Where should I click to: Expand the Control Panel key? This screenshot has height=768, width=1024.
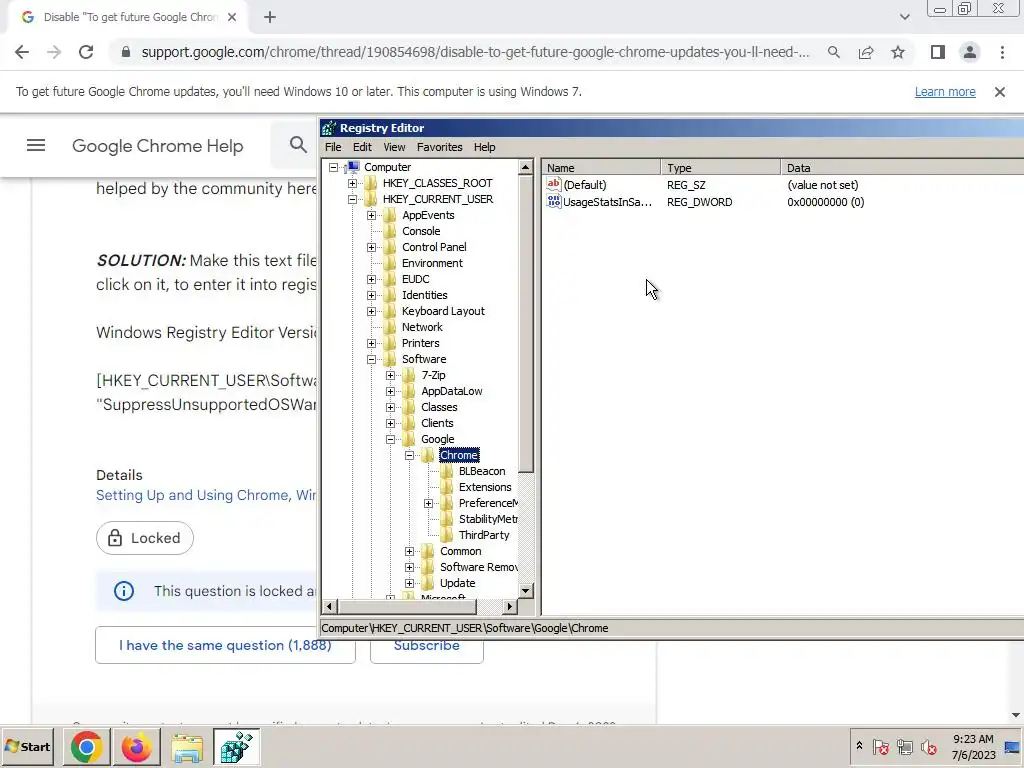pyautogui.click(x=372, y=248)
